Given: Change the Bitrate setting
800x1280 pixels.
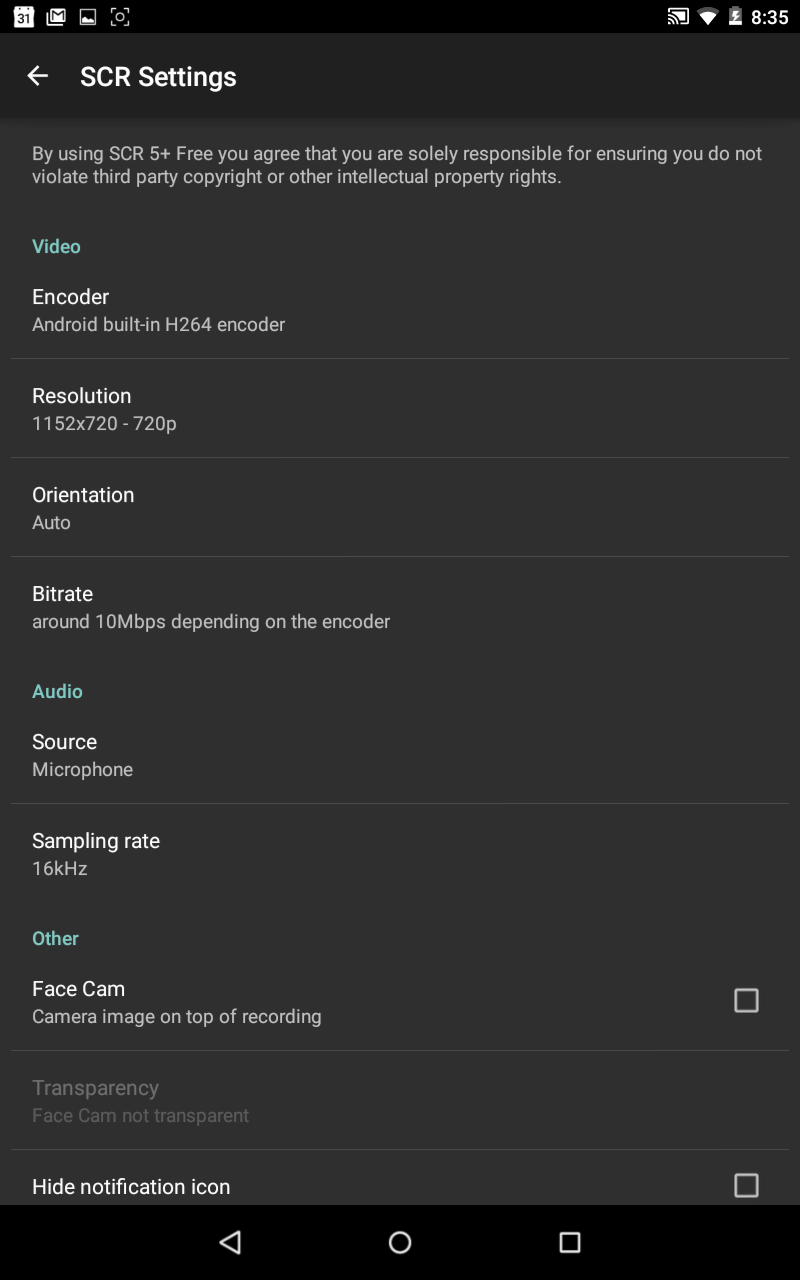Looking at the screenshot, I should click(400, 607).
